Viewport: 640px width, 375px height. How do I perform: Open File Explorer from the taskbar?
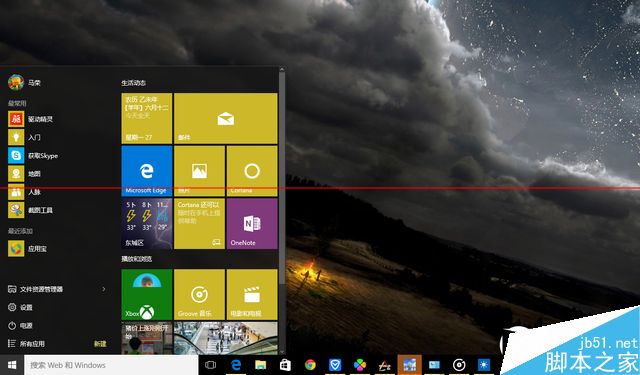tap(260, 365)
